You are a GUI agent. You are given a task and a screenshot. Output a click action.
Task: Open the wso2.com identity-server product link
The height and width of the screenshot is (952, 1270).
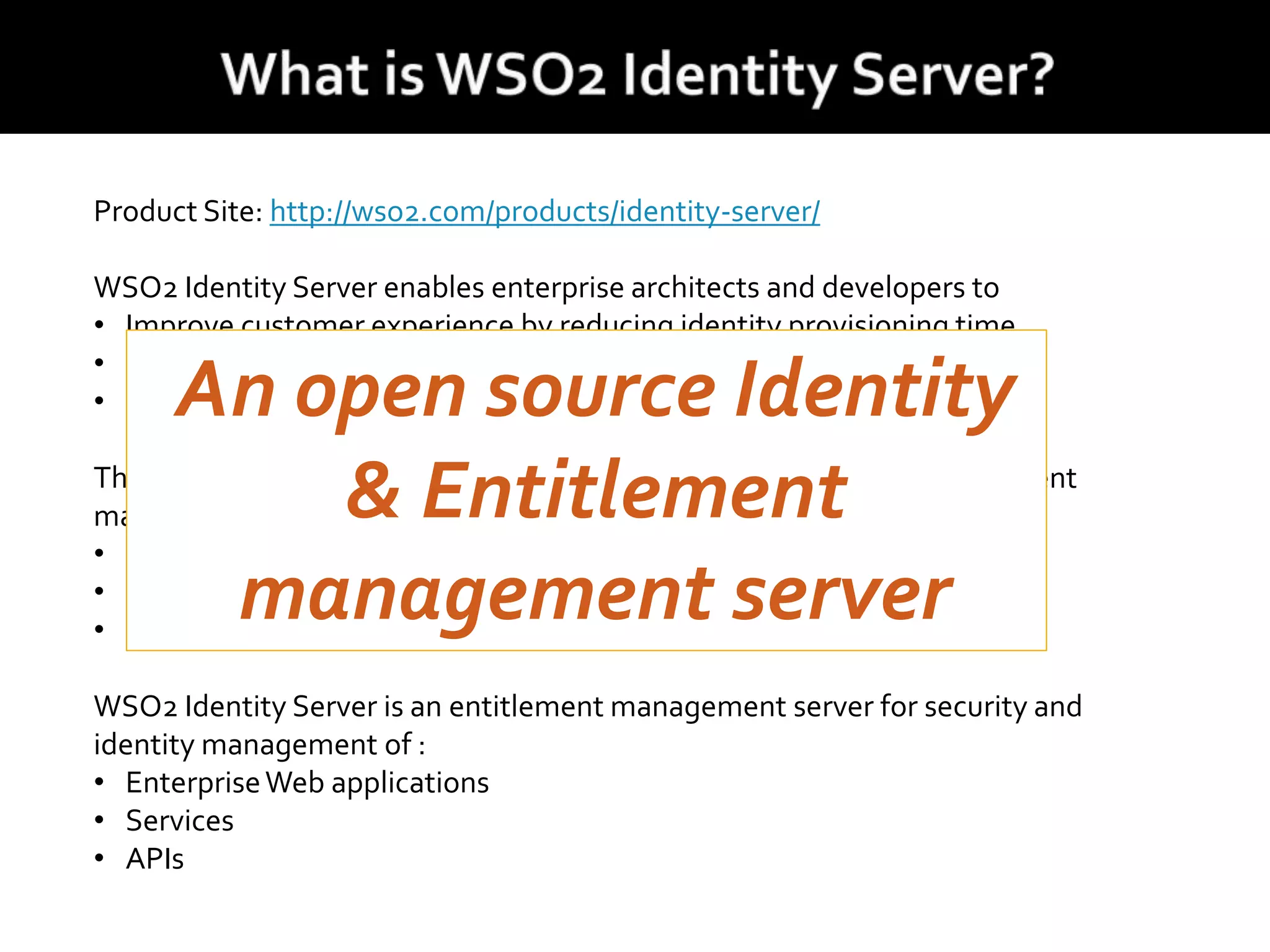[x=544, y=212]
